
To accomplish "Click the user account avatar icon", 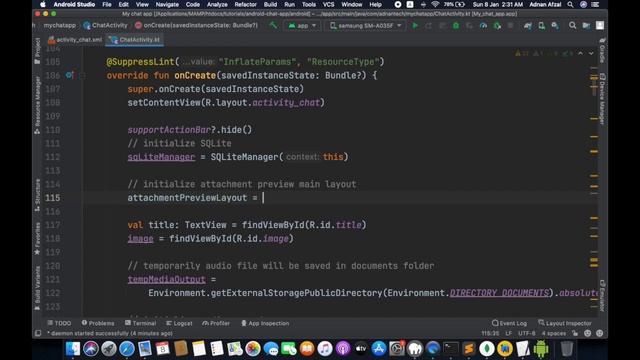I will (600, 25).
